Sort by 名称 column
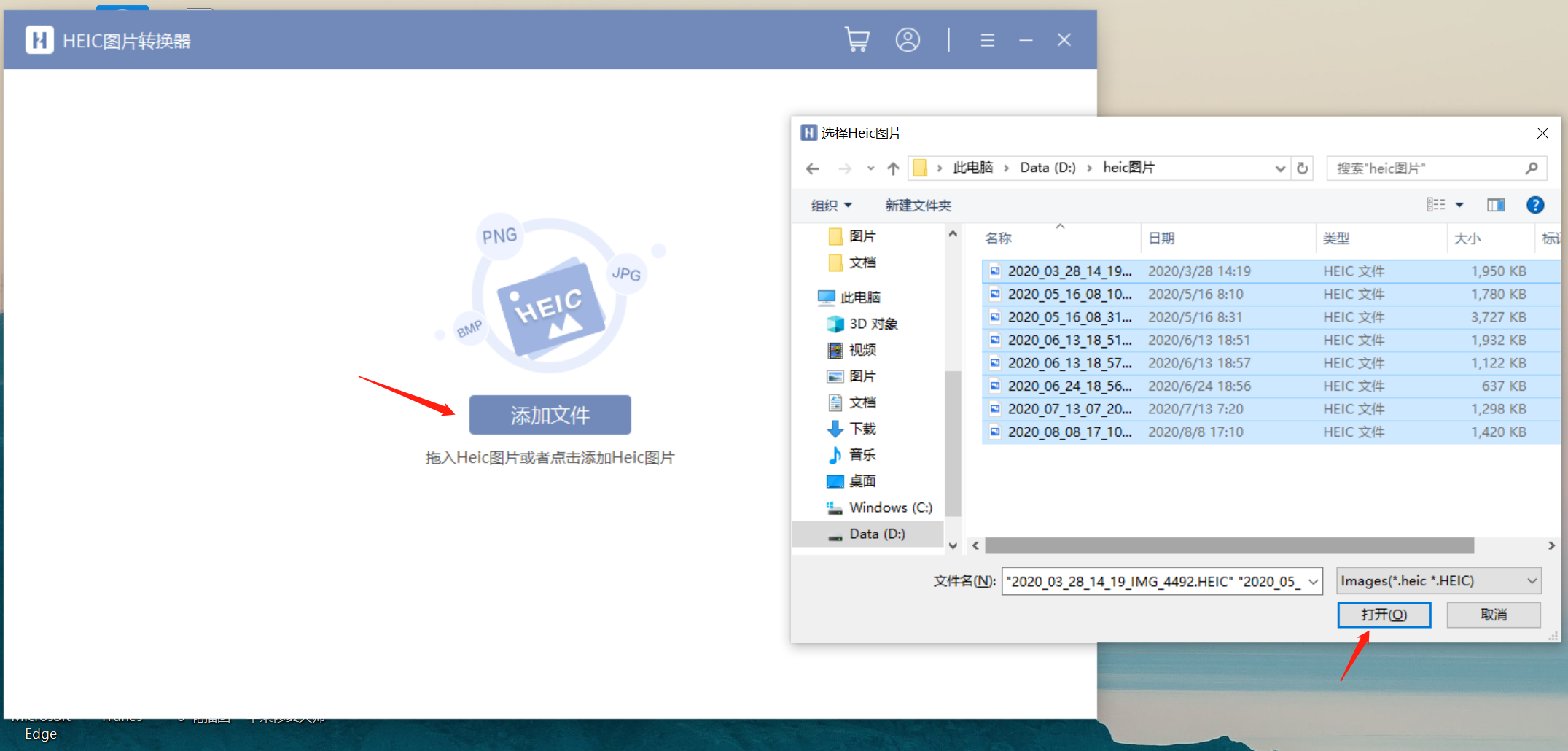 coord(998,238)
